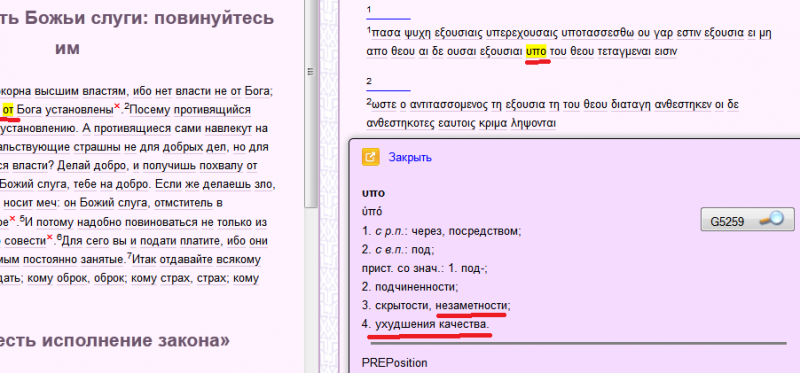Click the heading Божьи слуги: повинуйтесь
Viewport: 800px width, 373px height.
(149, 18)
